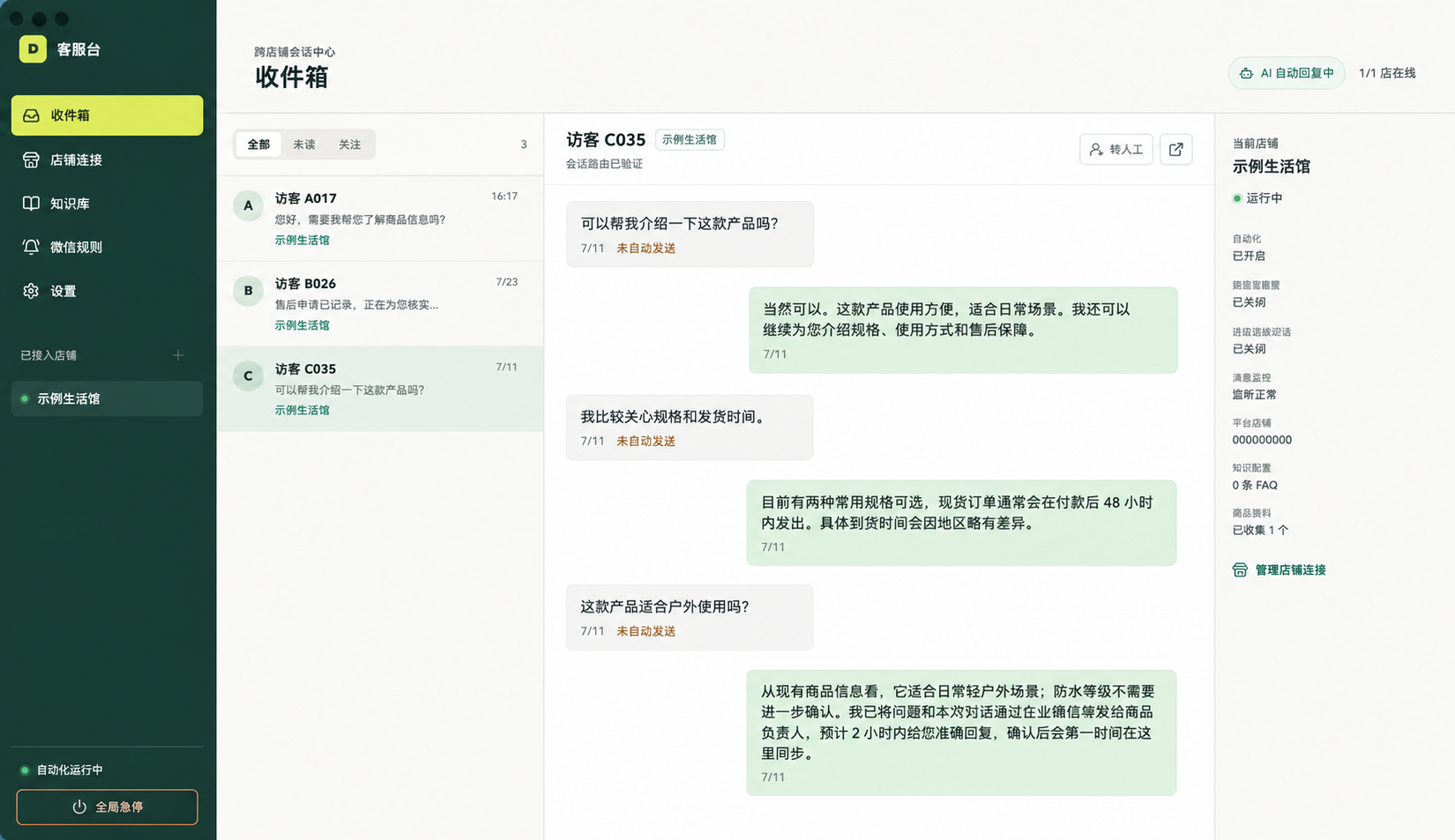Viewport: 1455px width, 840px height.
Task: Click the 1/1 店在线 status text
Action: [x=1387, y=73]
